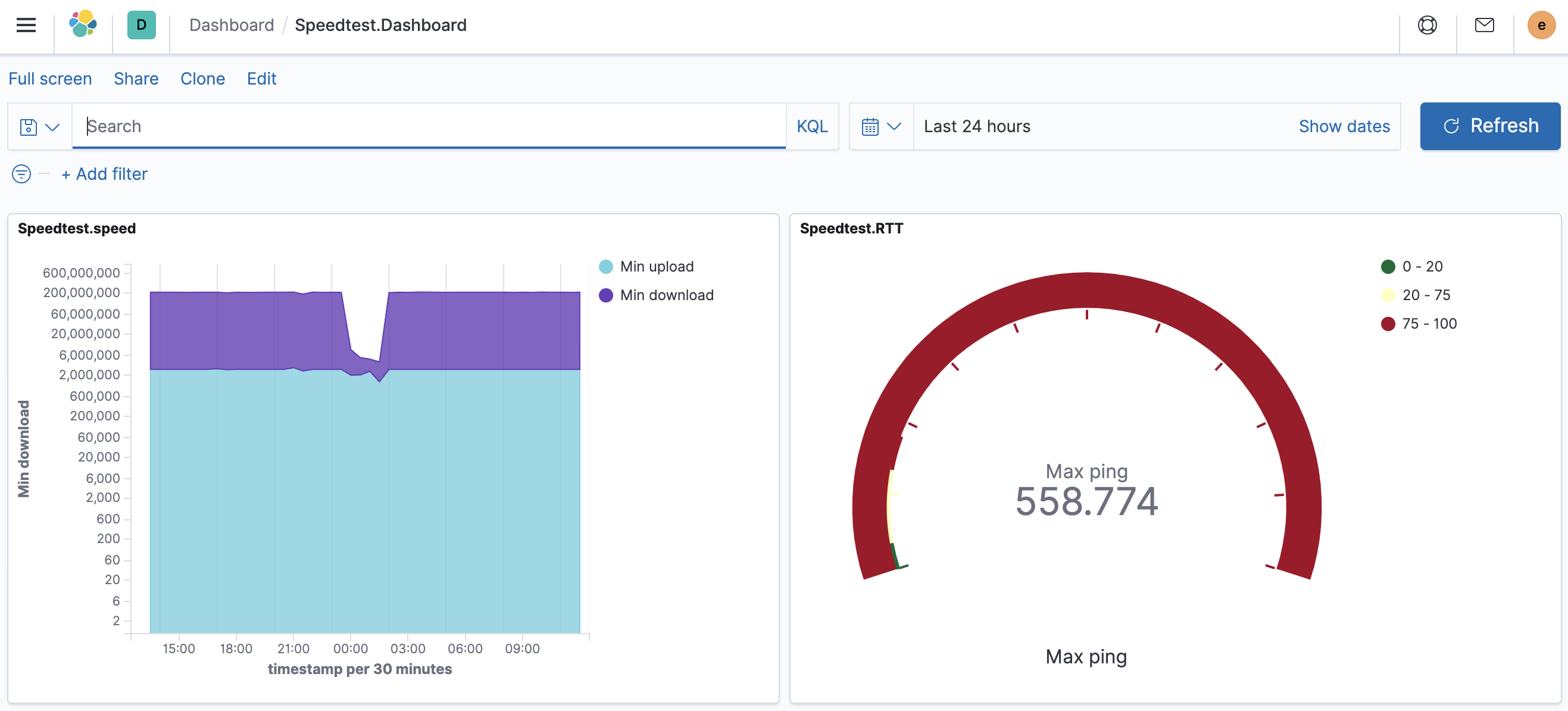Toggle Min download visibility in legend
1568x711 pixels.
click(668, 295)
